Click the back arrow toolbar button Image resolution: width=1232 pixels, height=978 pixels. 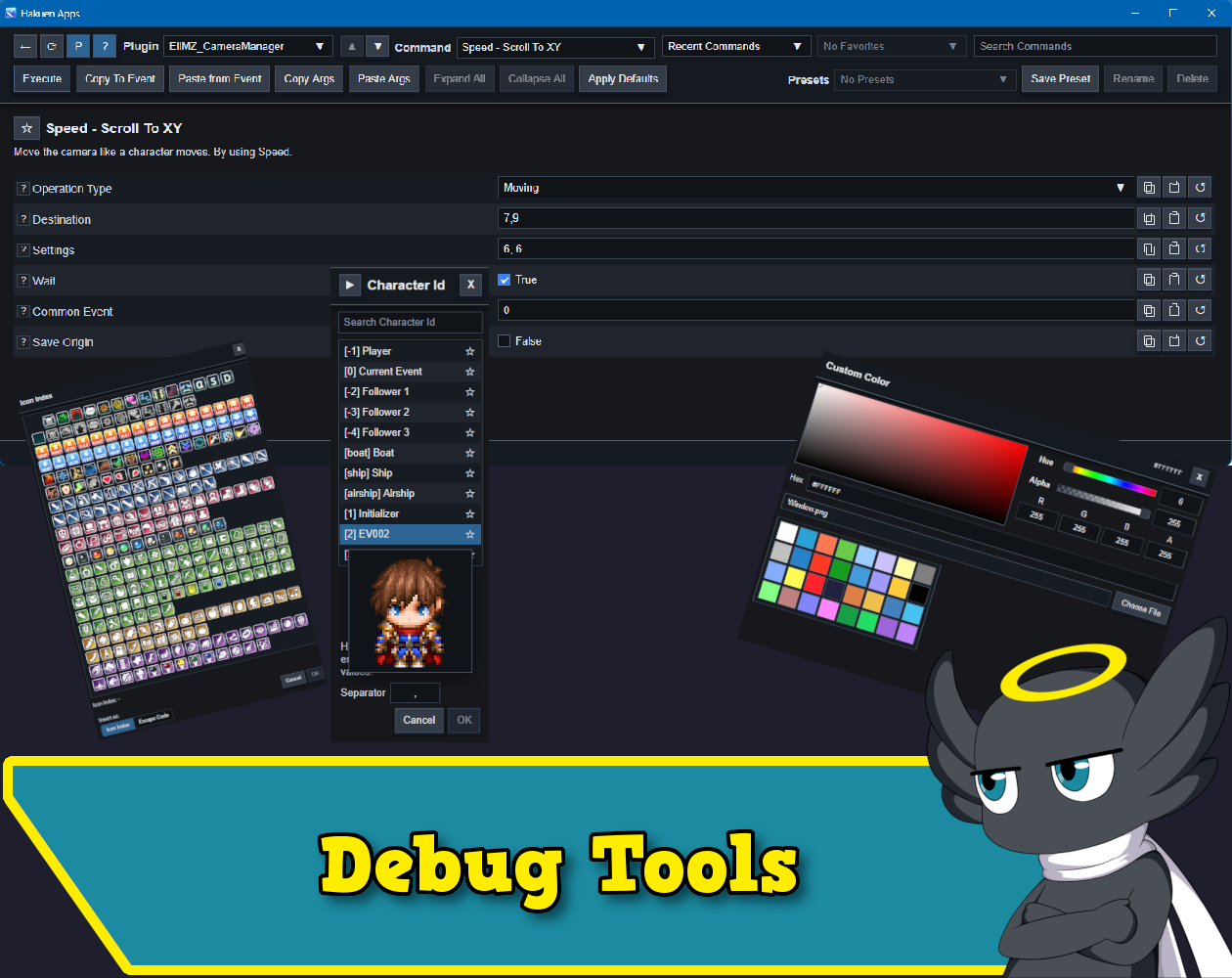tap(25, 46)
